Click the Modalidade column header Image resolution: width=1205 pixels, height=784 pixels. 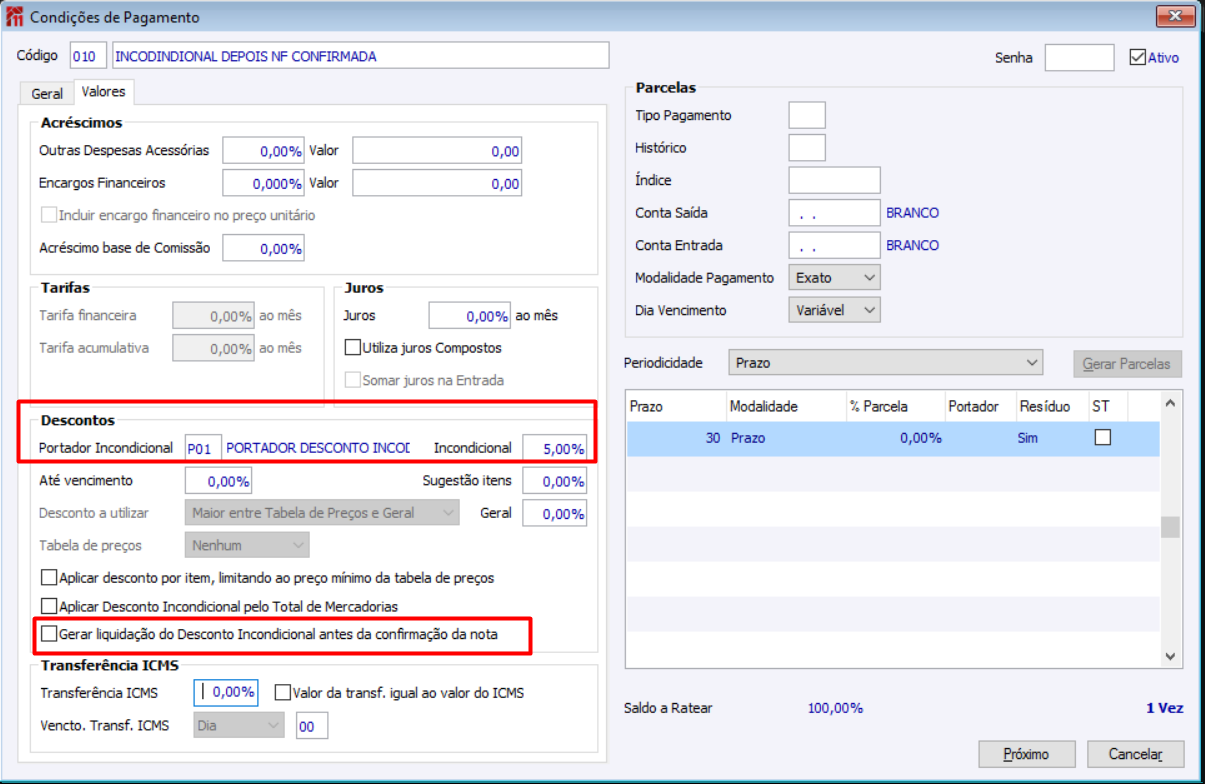coord(786,406)
